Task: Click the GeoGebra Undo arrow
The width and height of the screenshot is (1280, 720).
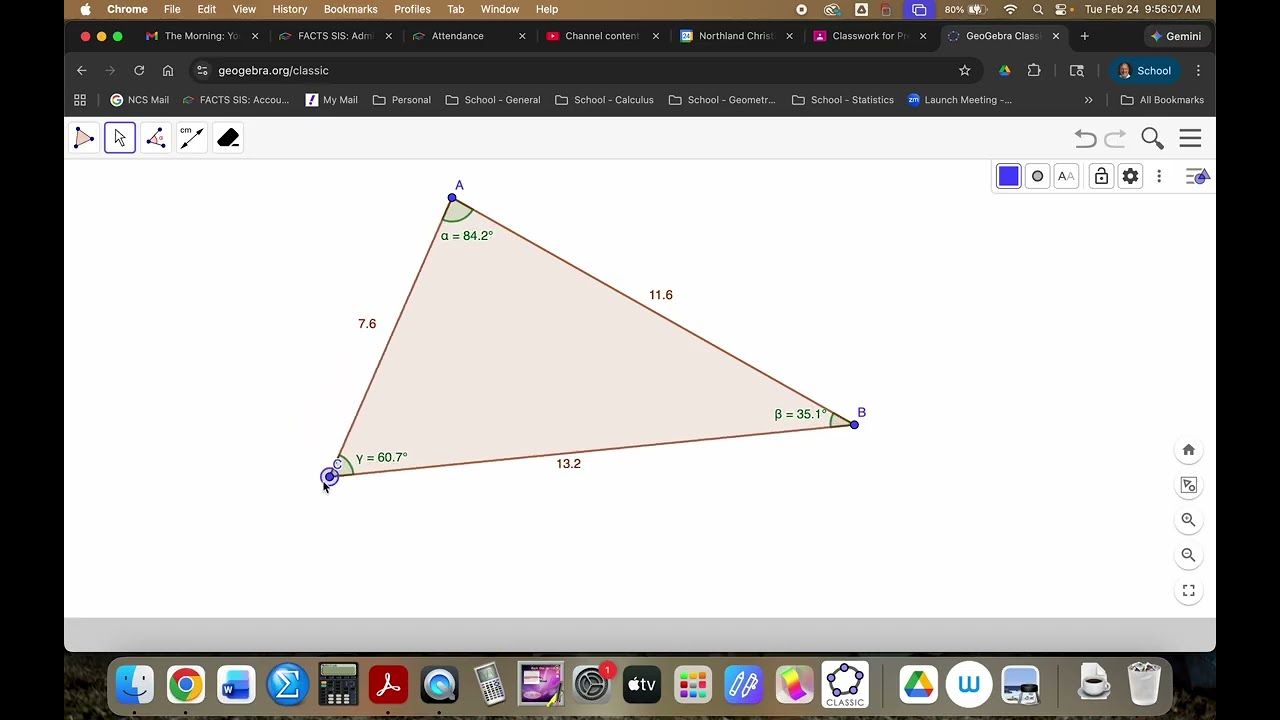Action: (1086, 139)
